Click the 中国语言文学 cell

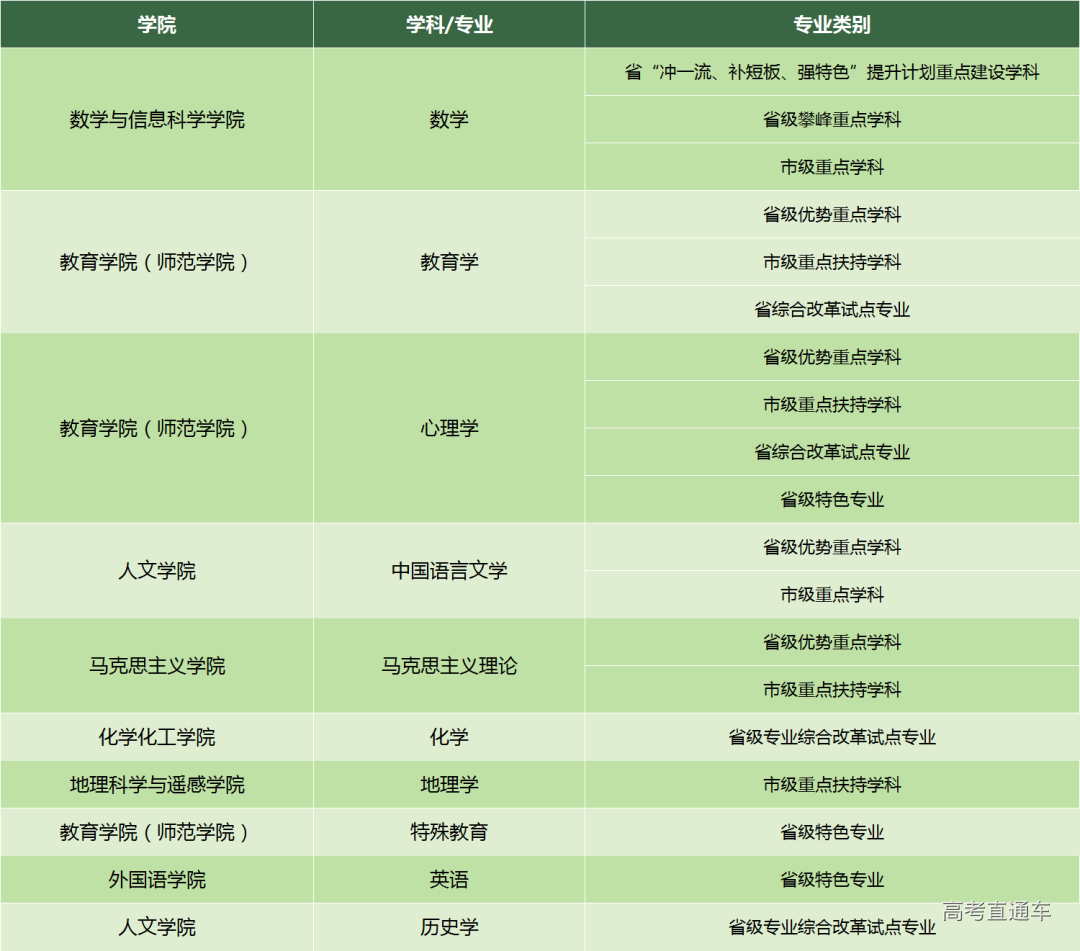tap(449, 571)
